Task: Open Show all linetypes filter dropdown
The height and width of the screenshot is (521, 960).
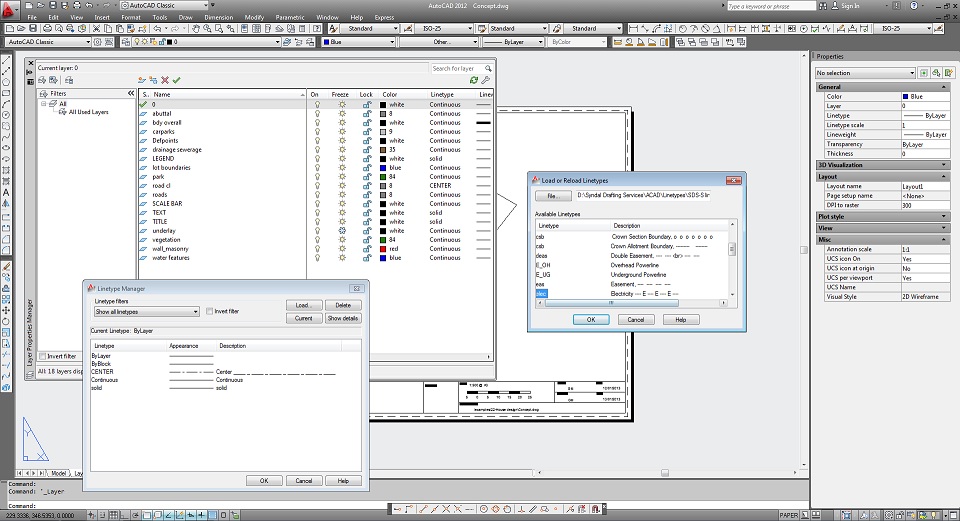Action: click(x=146, y=312)
